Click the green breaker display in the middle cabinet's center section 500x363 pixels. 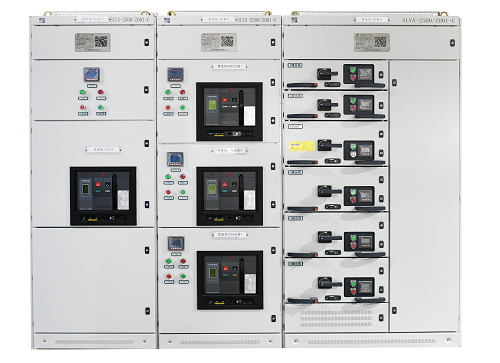(x=212, y=189)
